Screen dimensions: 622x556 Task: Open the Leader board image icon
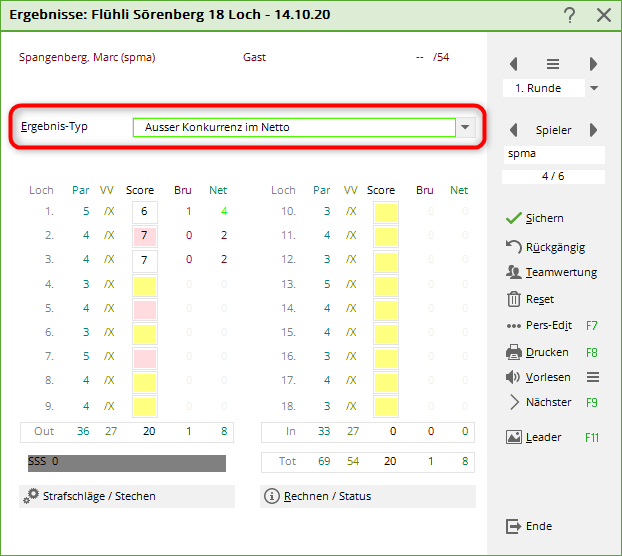pos(513,437)
